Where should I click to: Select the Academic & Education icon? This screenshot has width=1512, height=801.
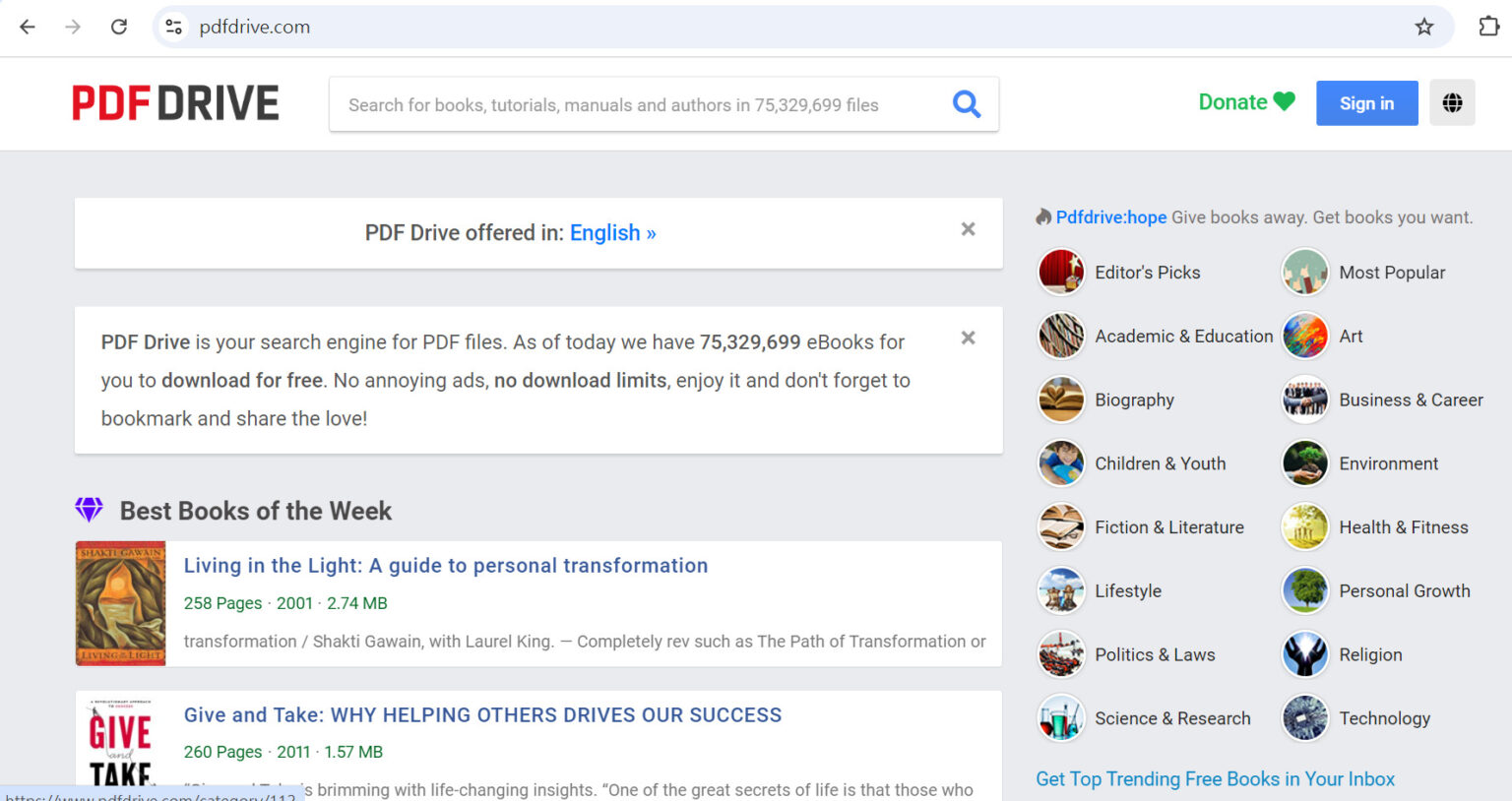[x=1060, y=336]
